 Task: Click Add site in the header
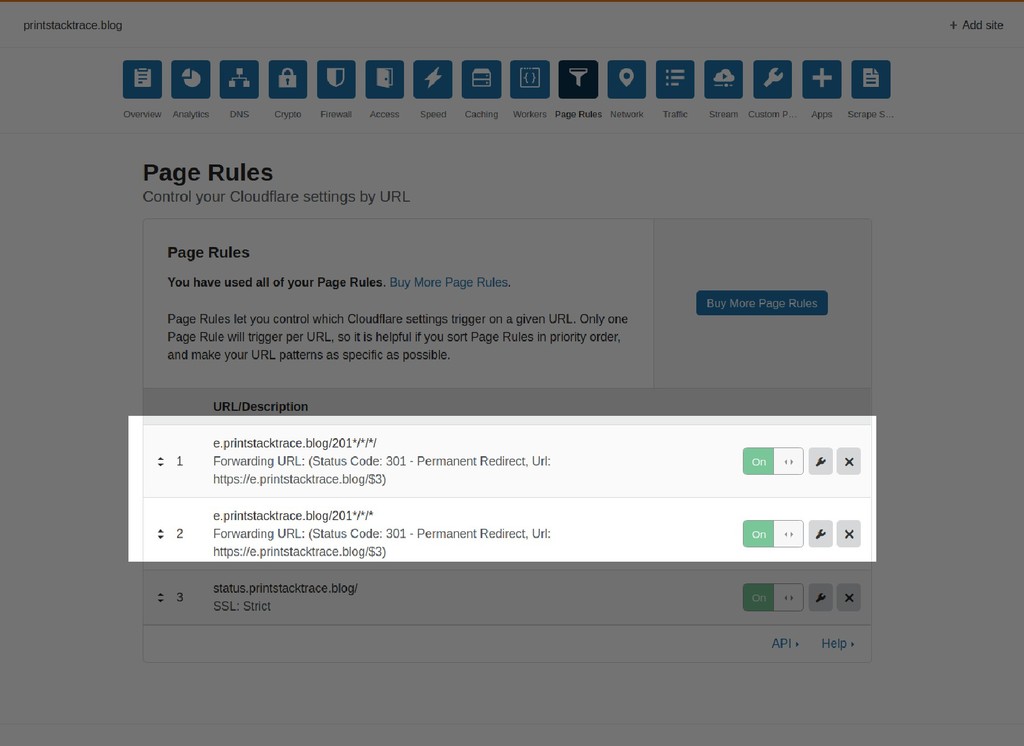976,25
